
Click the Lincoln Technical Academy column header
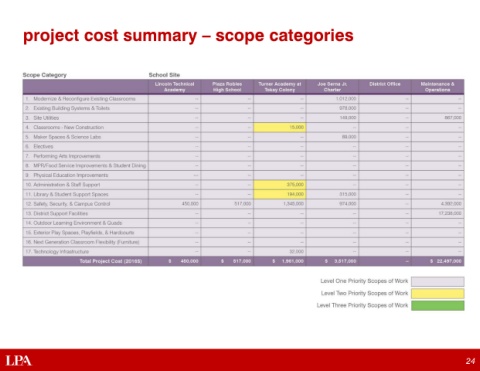click(x=174, y=87)
